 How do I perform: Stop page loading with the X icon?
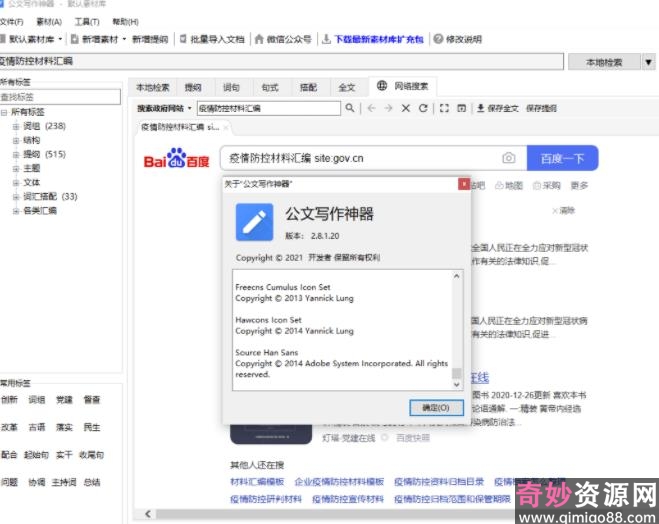(x=406, y=108)
